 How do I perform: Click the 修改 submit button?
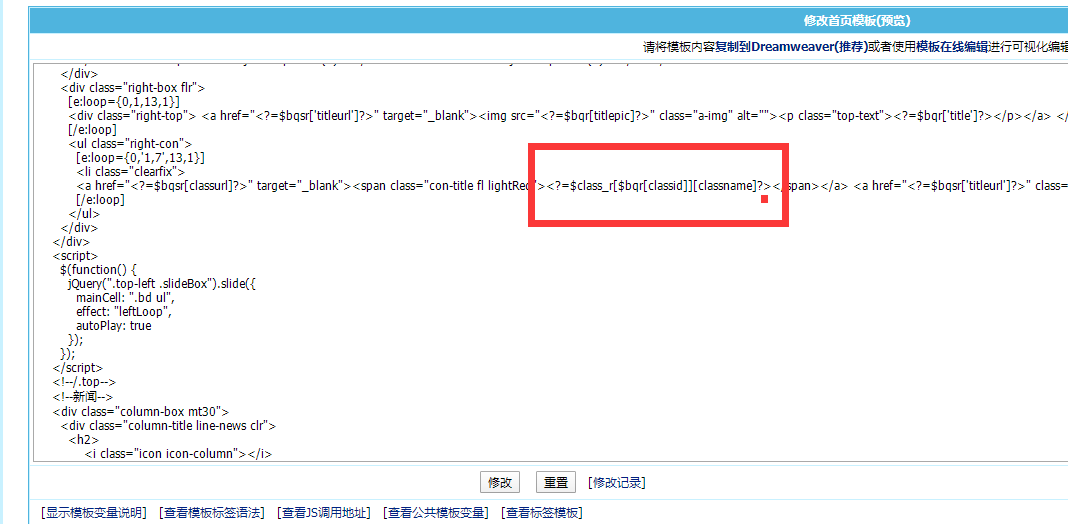coord(500,482)
